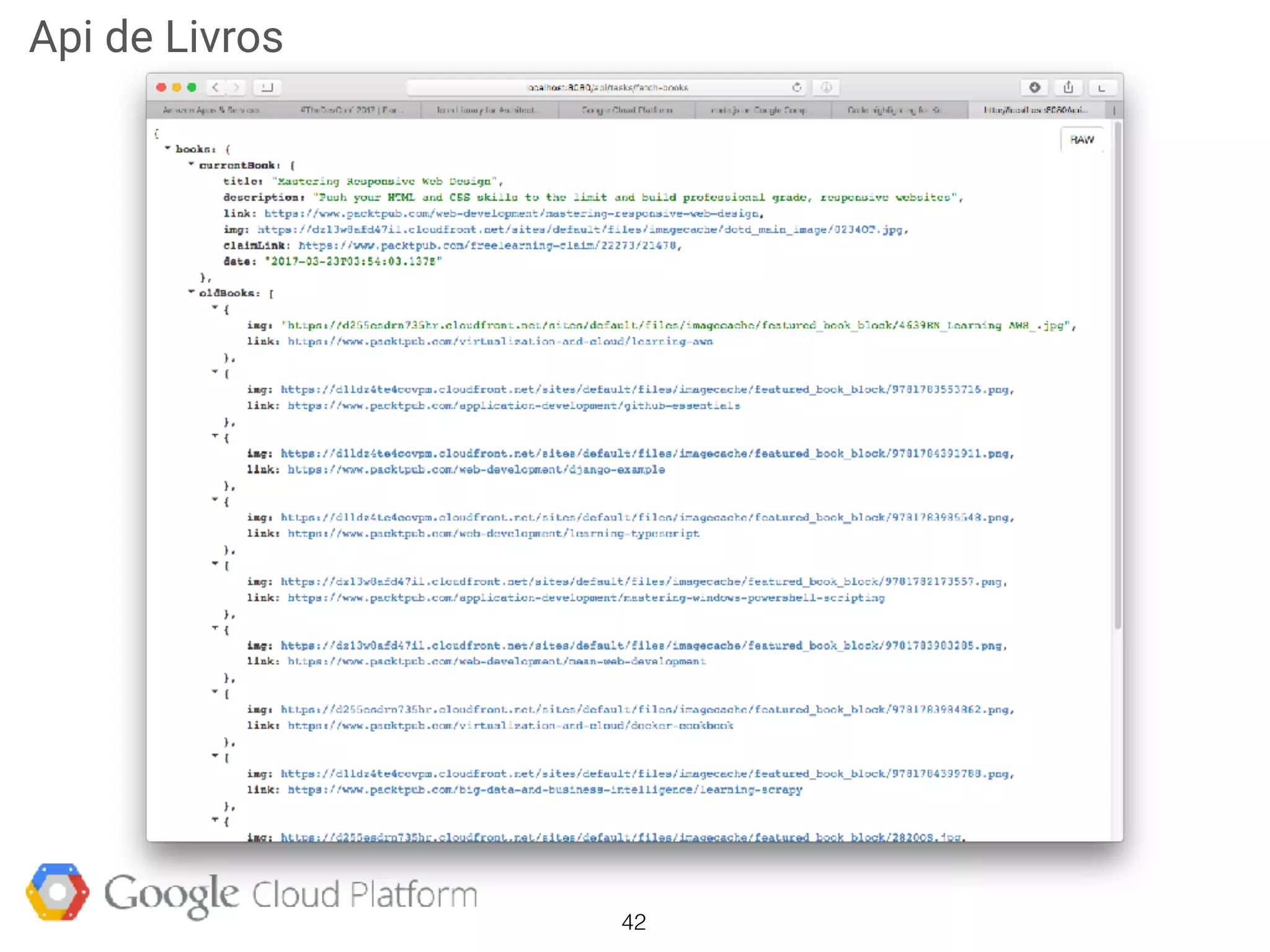Click the Share icon in Safari toolbar
This screenshot has height=952, width=1270.
pos(1068,87)
